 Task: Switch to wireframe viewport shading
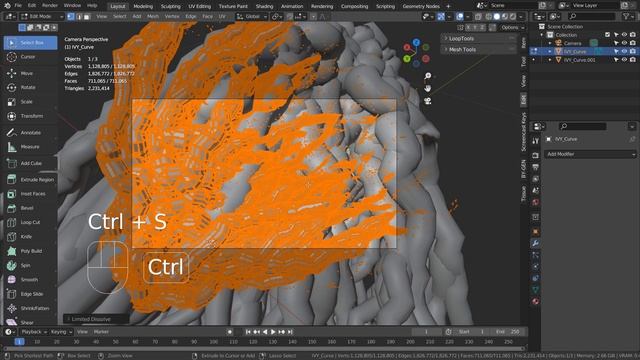click(489, 17)
